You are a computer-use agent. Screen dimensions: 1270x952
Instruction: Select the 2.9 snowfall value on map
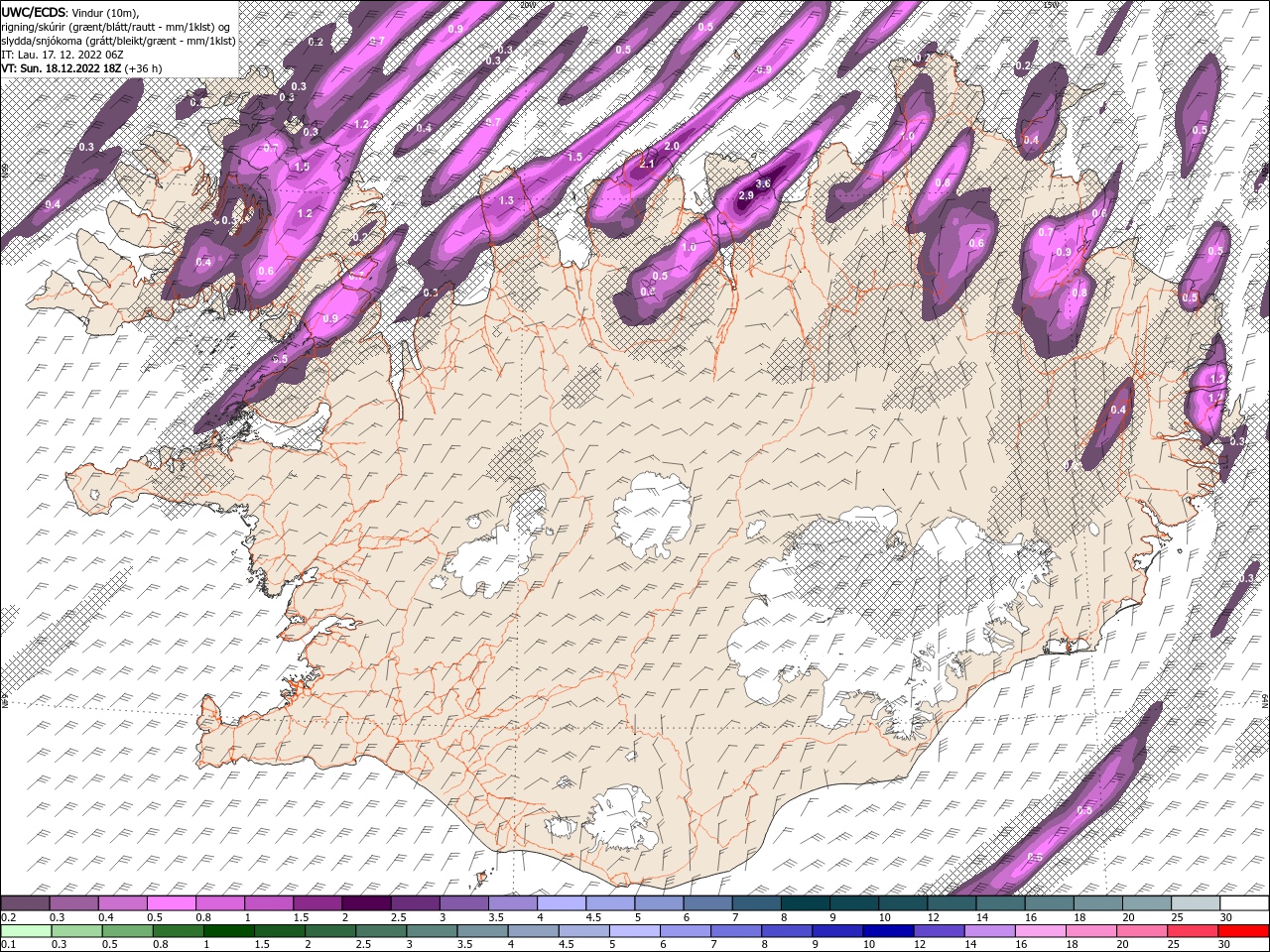(746, 196)
